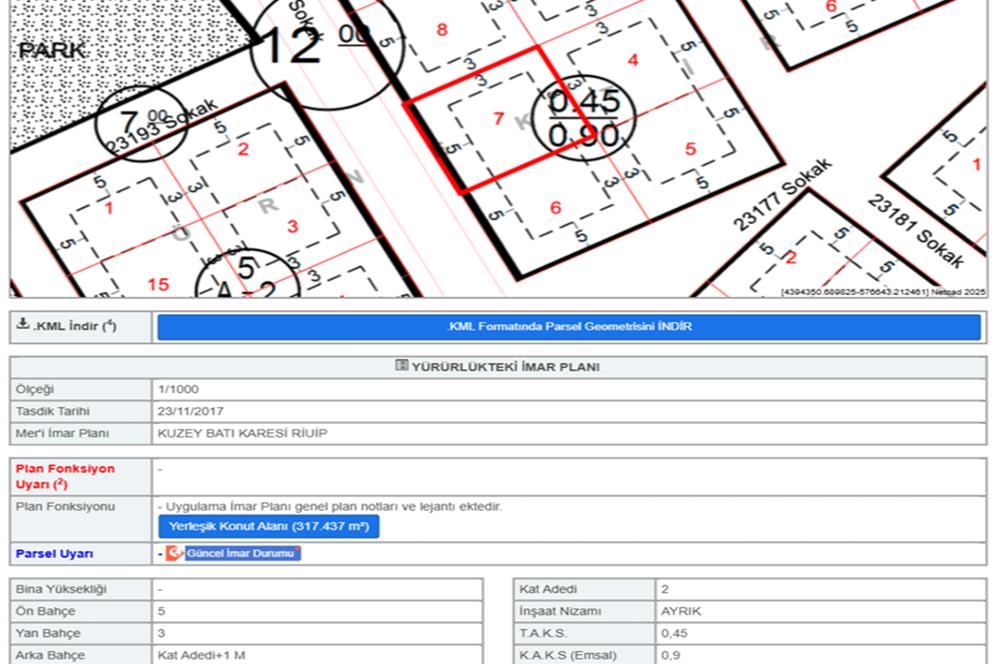Select highlighted parcel 7 on the map
1000x664 pixels.
[x=498, y=119]
